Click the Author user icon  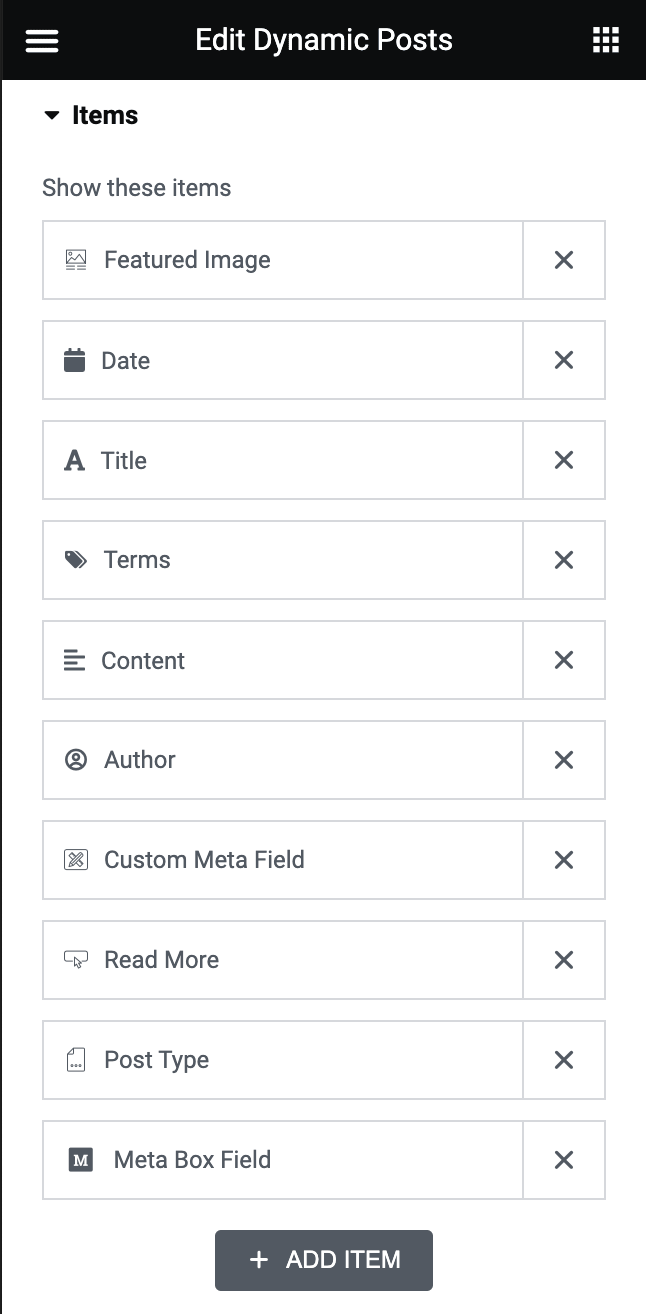coord(76,760)
